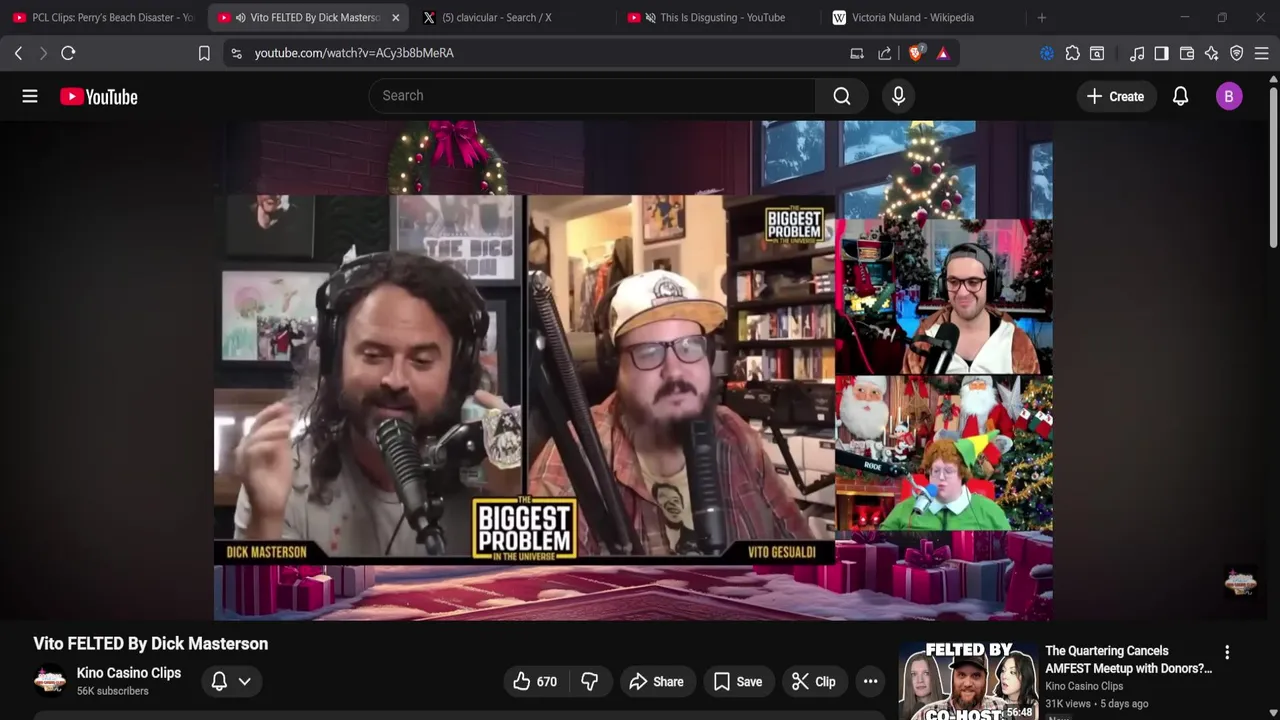
Task: Open Brave Rewards triangle icon
Action: 943,53
